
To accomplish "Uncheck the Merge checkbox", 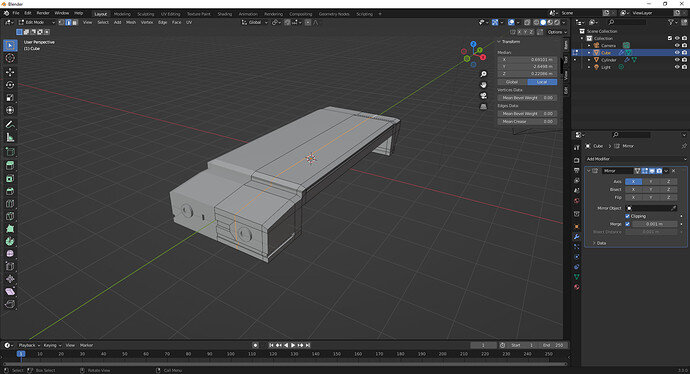I will click(x=628, y=224).
